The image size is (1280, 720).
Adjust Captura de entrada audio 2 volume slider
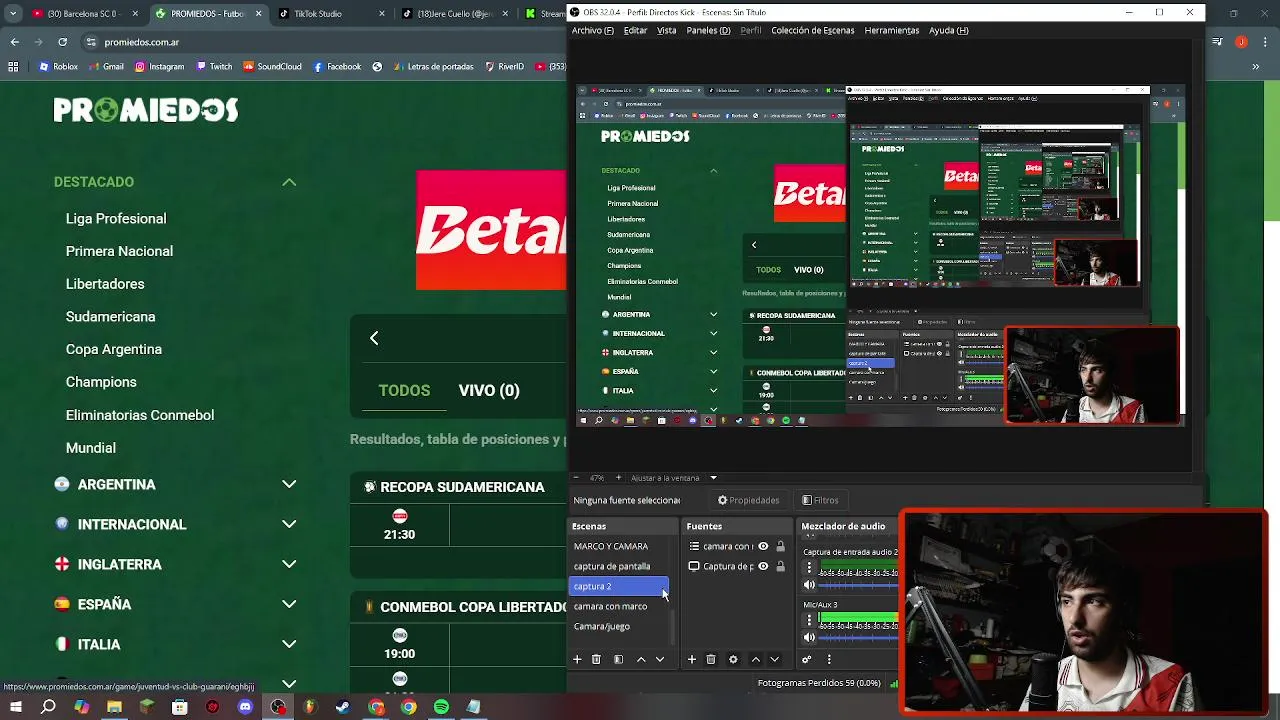[857, 585]
